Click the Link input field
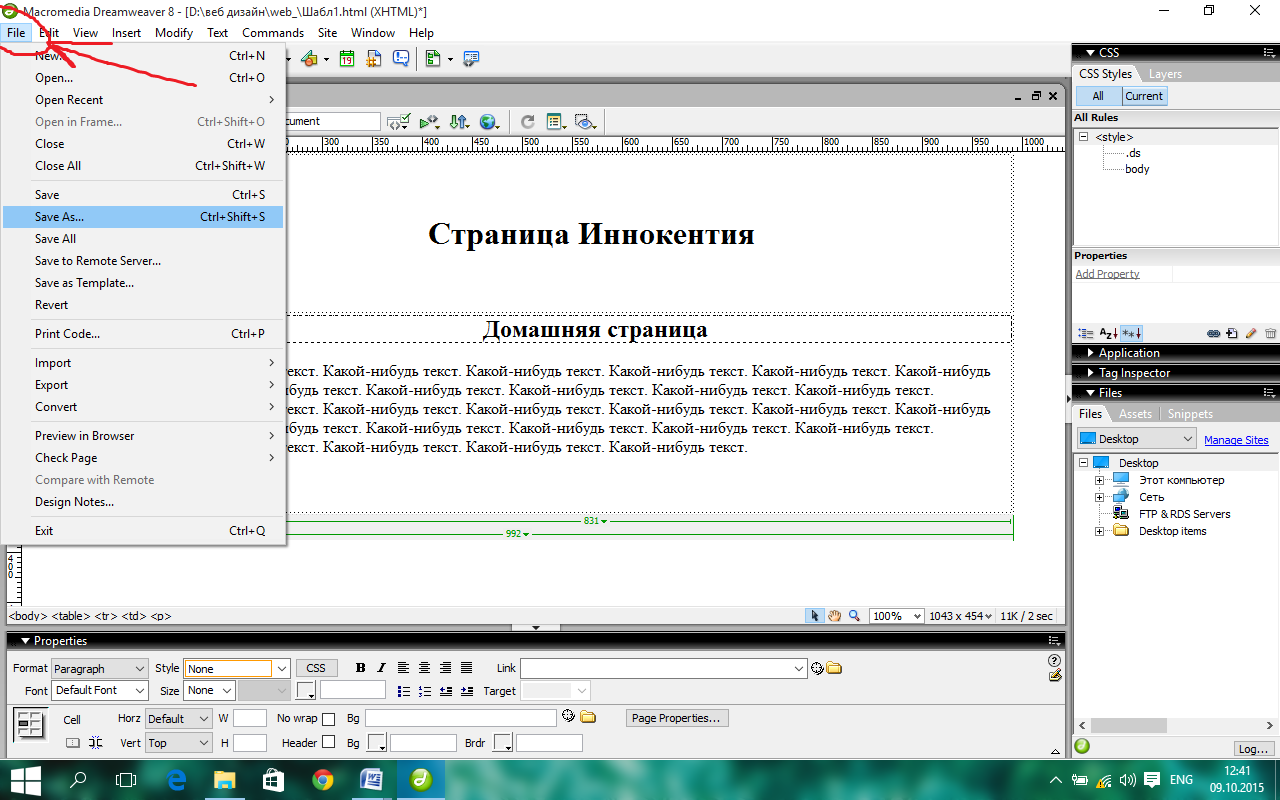The width and height of the screenshot is (1280, 800). point(663,668)
